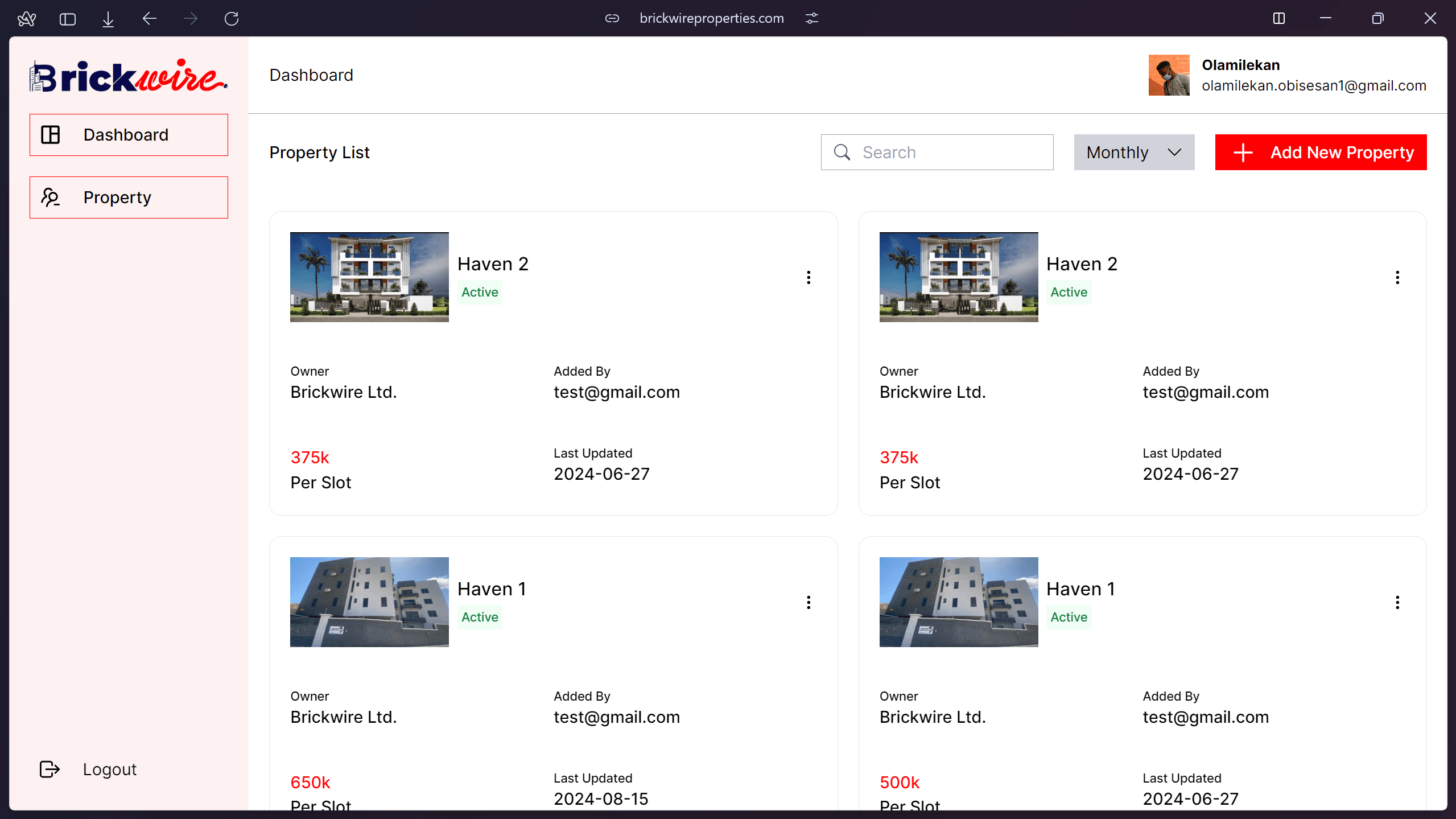Image resolution: width=1456 pixels, height=819 pixels.
Task: Click Olamilekan's profile avatar
Action: 1168,75
